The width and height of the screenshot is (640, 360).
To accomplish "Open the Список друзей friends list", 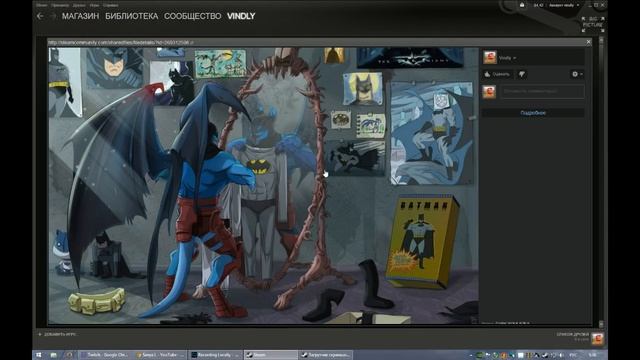I will pos(572,334).
